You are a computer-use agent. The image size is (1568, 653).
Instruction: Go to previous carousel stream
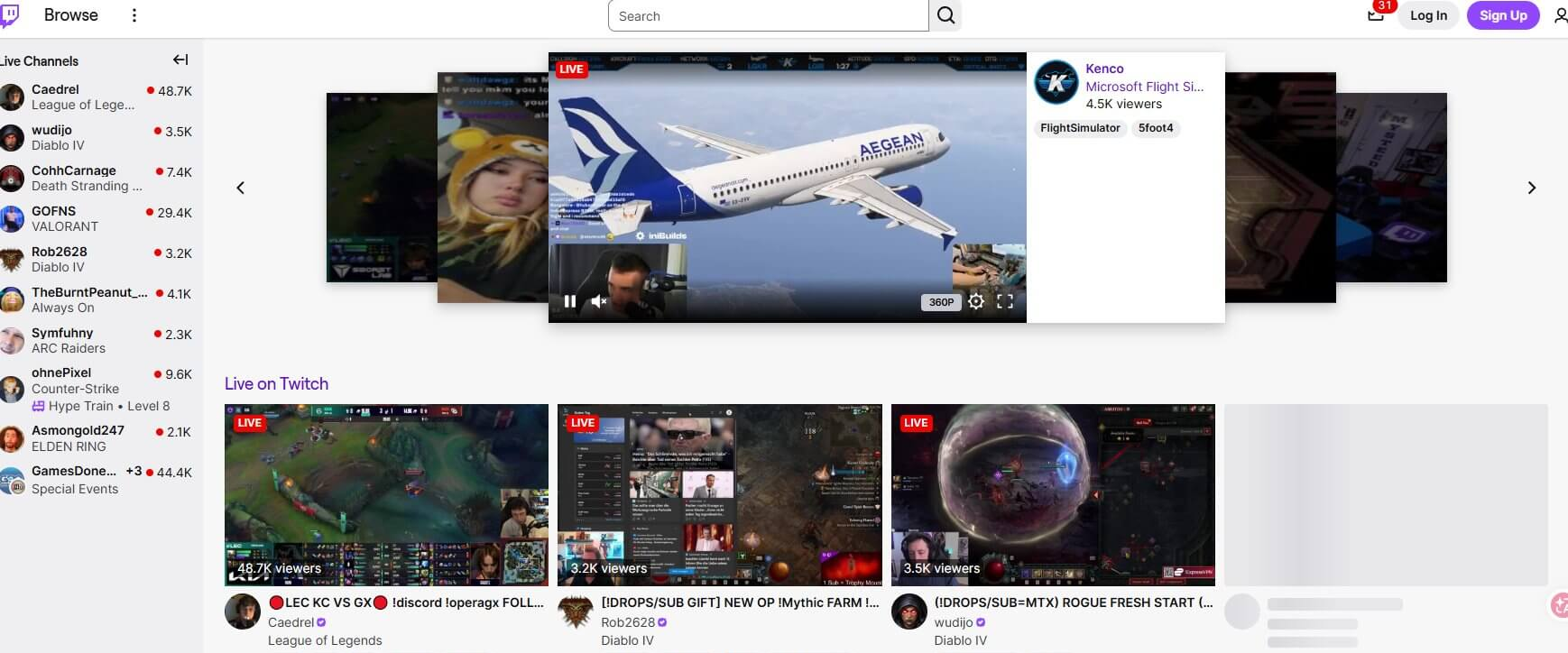(240, 188)
